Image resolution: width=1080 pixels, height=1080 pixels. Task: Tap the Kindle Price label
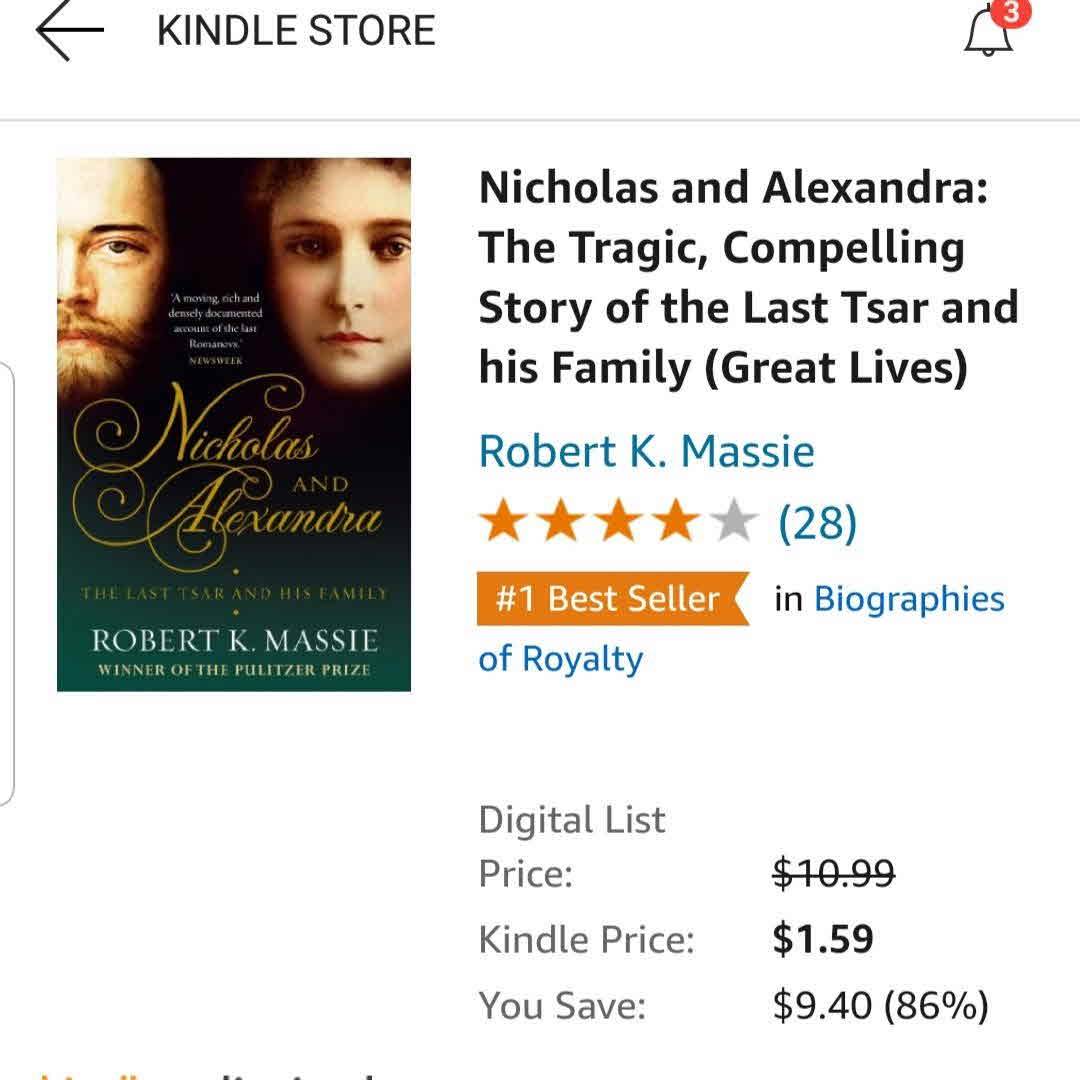point(586,939)
